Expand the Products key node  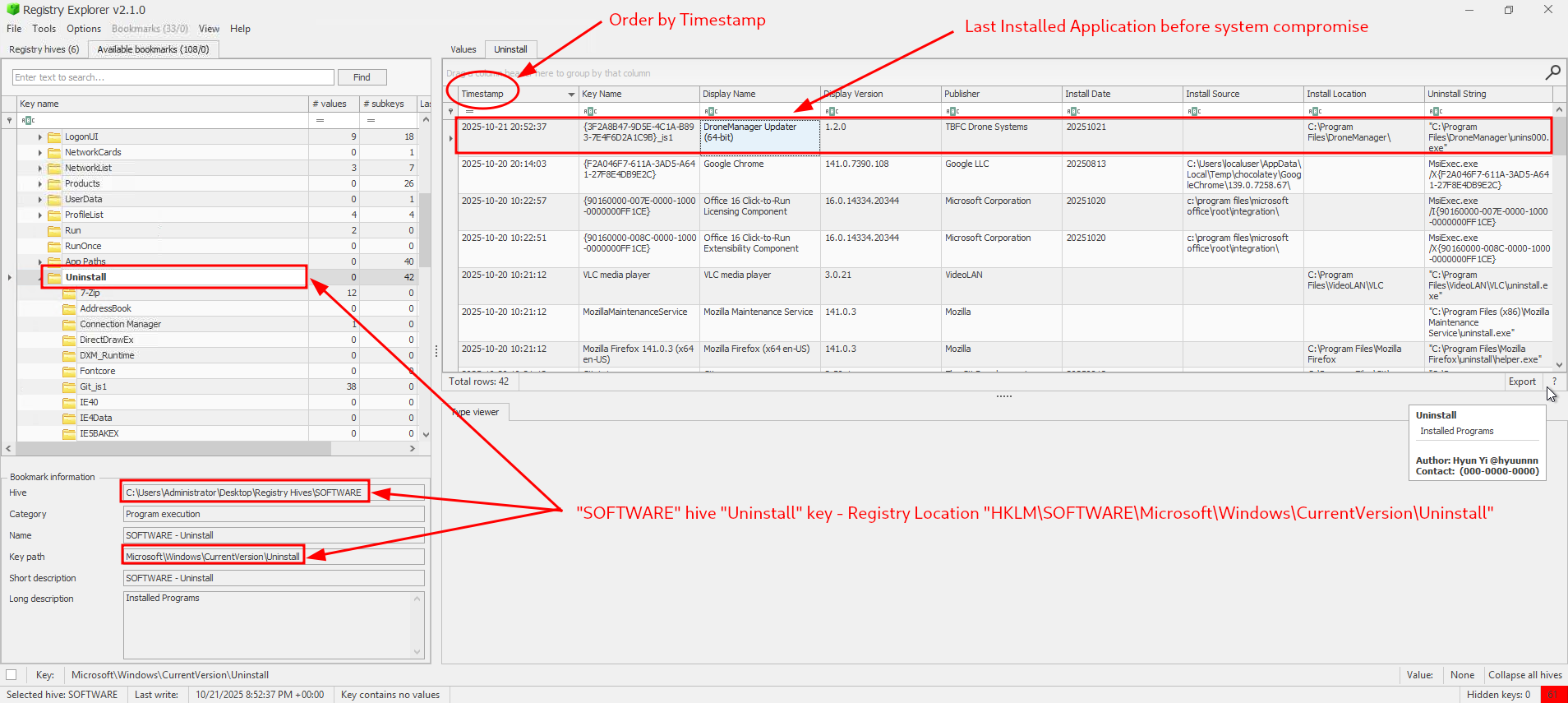pos(39,184)
